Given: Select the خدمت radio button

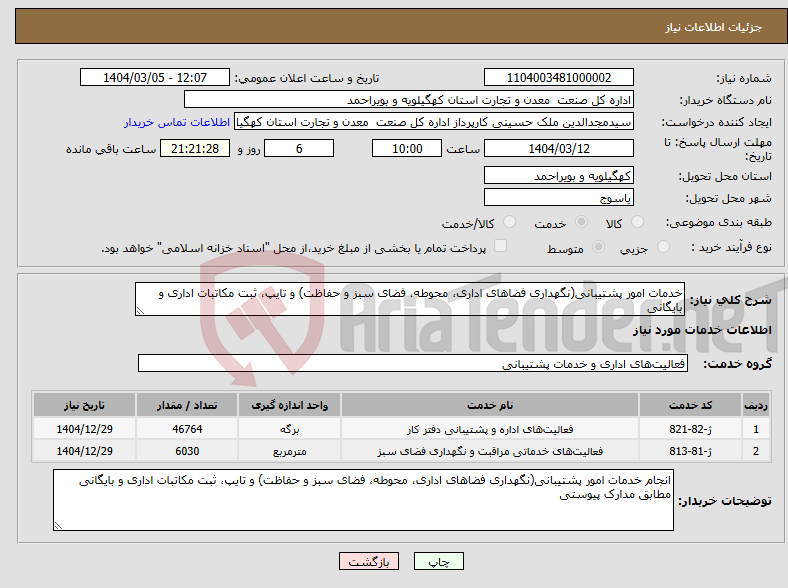Looking at the screenshot, I should tap(581, 222).
